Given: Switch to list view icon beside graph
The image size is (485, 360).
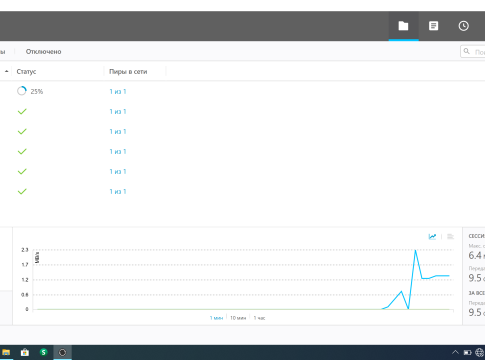Looking at the screenshot, I should [x=450, y=237].
